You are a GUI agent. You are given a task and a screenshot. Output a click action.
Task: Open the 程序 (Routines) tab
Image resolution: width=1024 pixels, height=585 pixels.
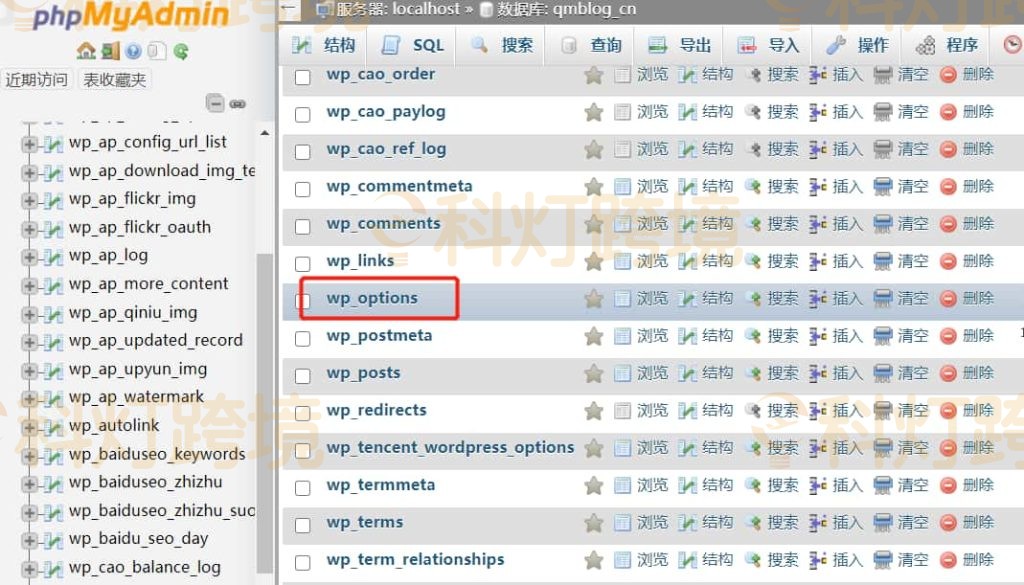pos(946,45)
